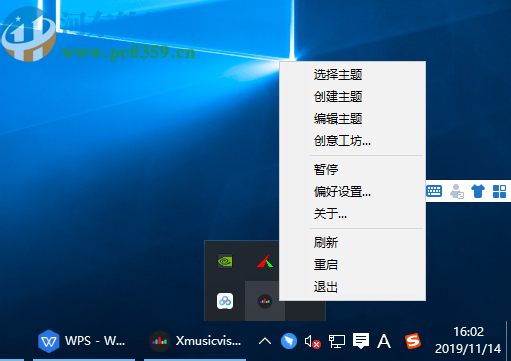Select 暂停 to pause visualizer
511x361 pixels.
tap(352, 170)
